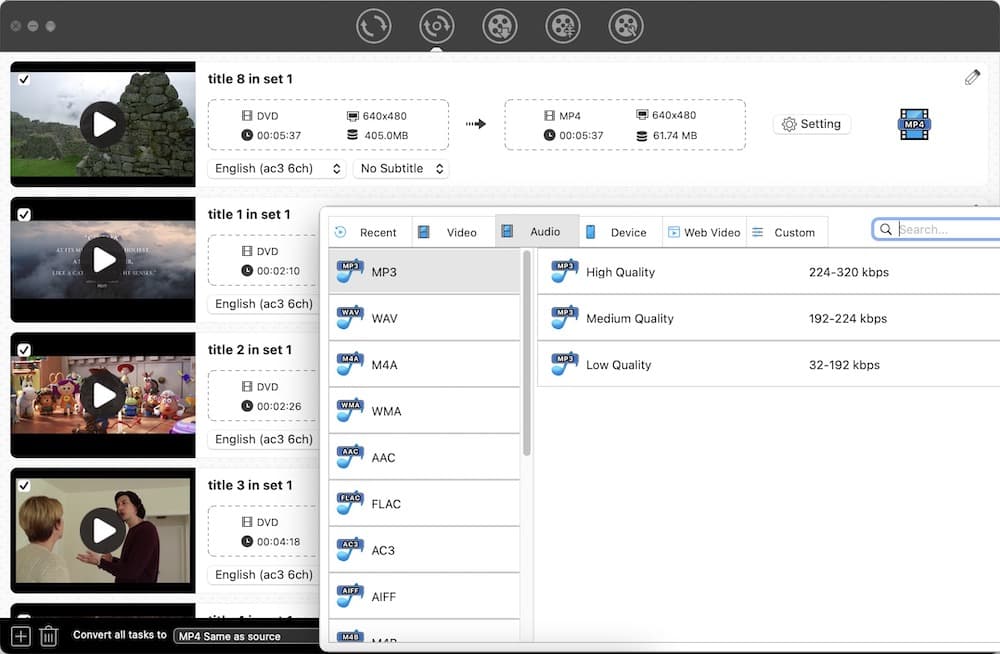Uncheck the title 8 in set 1 checkbox
This screenshot has width=1000, height=654.
coord(24,79)
